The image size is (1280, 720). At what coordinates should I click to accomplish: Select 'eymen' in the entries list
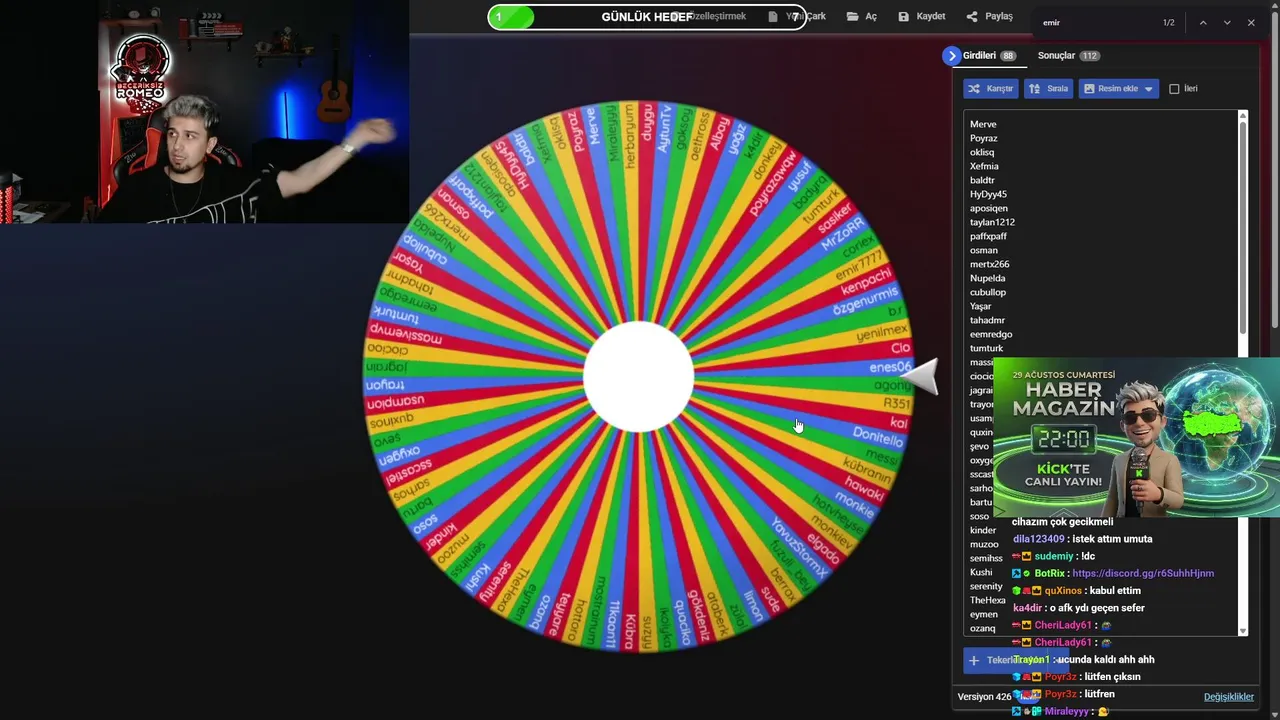click(x=984, y=615)
